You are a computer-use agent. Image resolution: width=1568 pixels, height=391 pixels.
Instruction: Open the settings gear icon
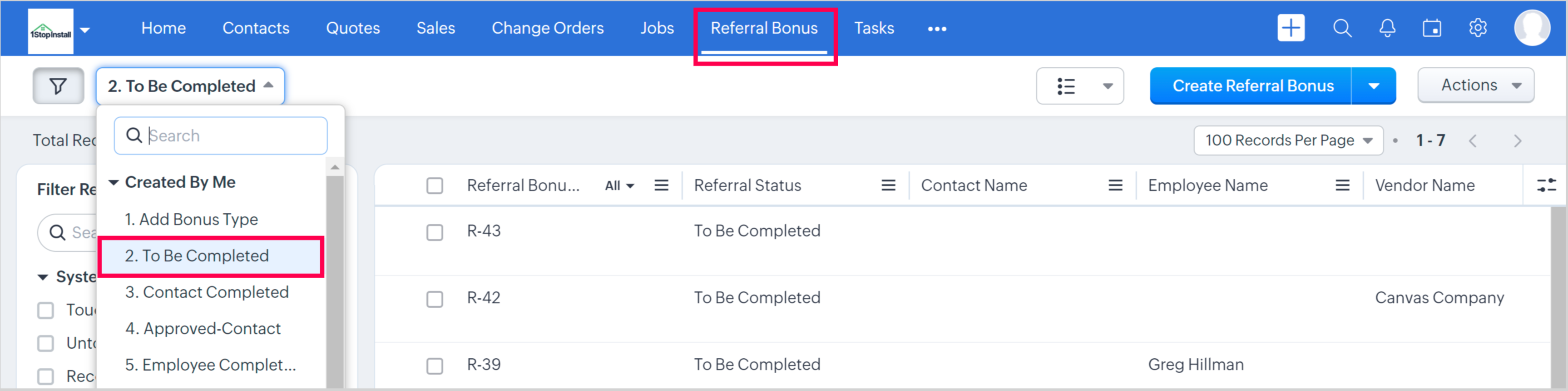pyautogui.click(x=1477, y=28)
